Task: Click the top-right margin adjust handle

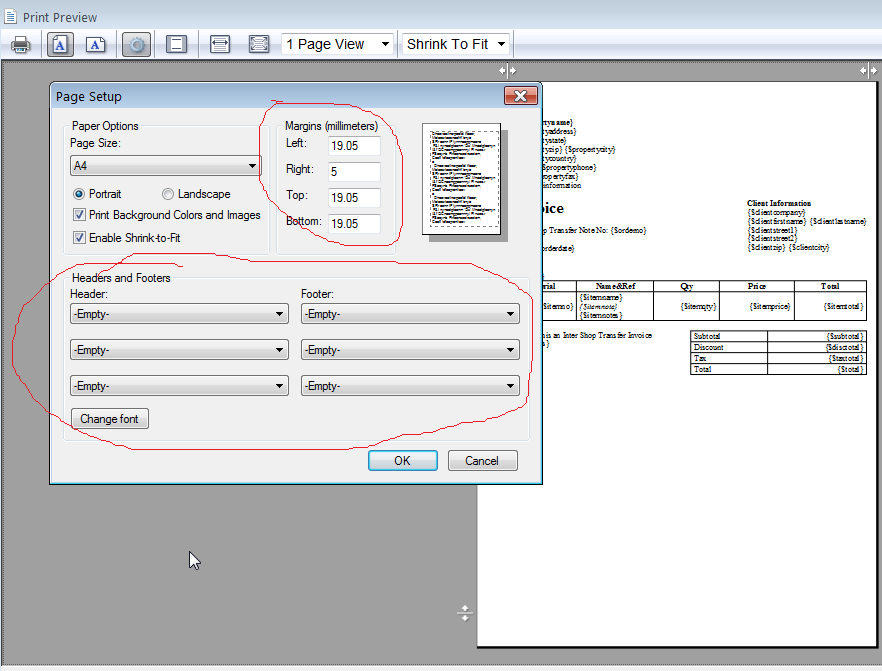Action: click(x=868, y=71)
